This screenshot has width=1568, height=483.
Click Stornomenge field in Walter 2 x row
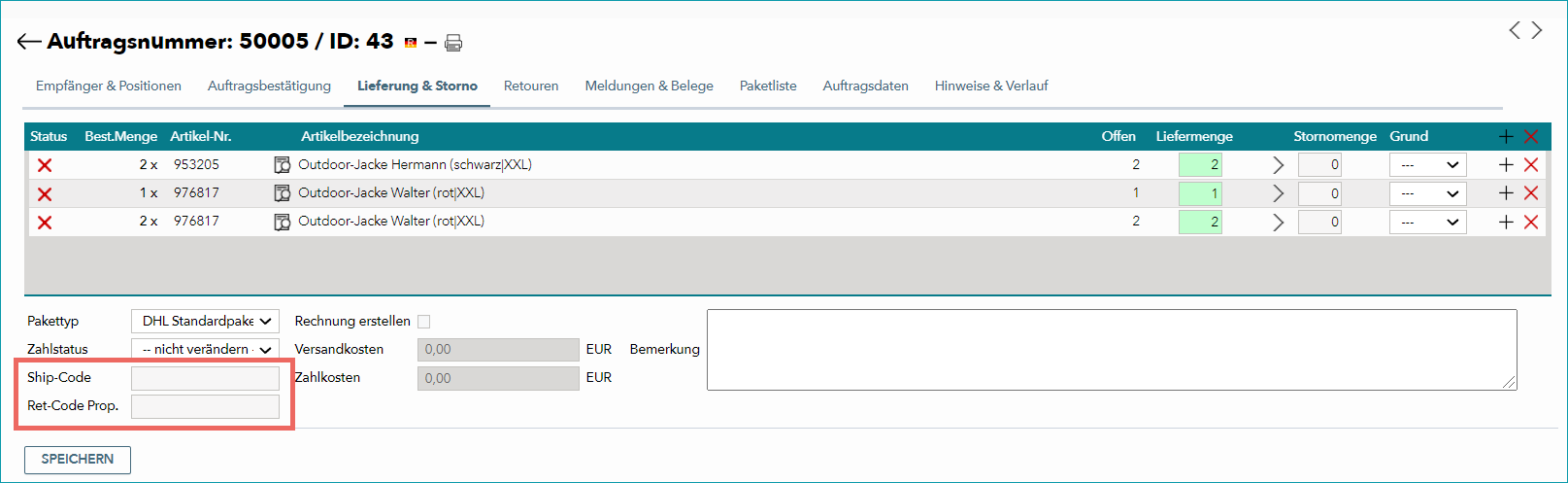1319,222
